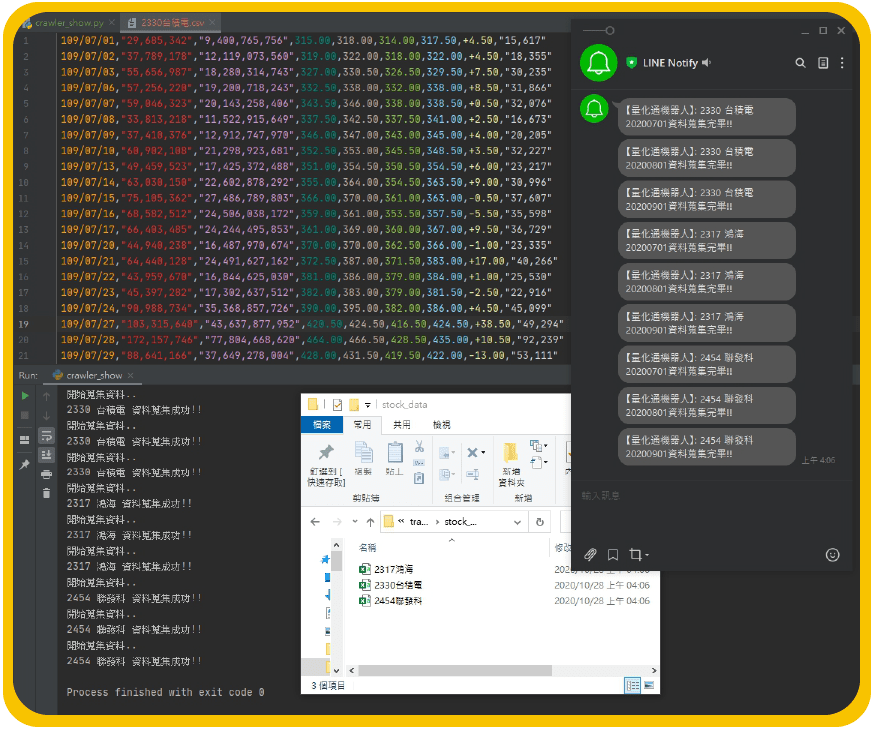The height and width of the screenshot is (729, 877).
Task: Search messages in LINE Notify chat
Action: click(800, 63)
